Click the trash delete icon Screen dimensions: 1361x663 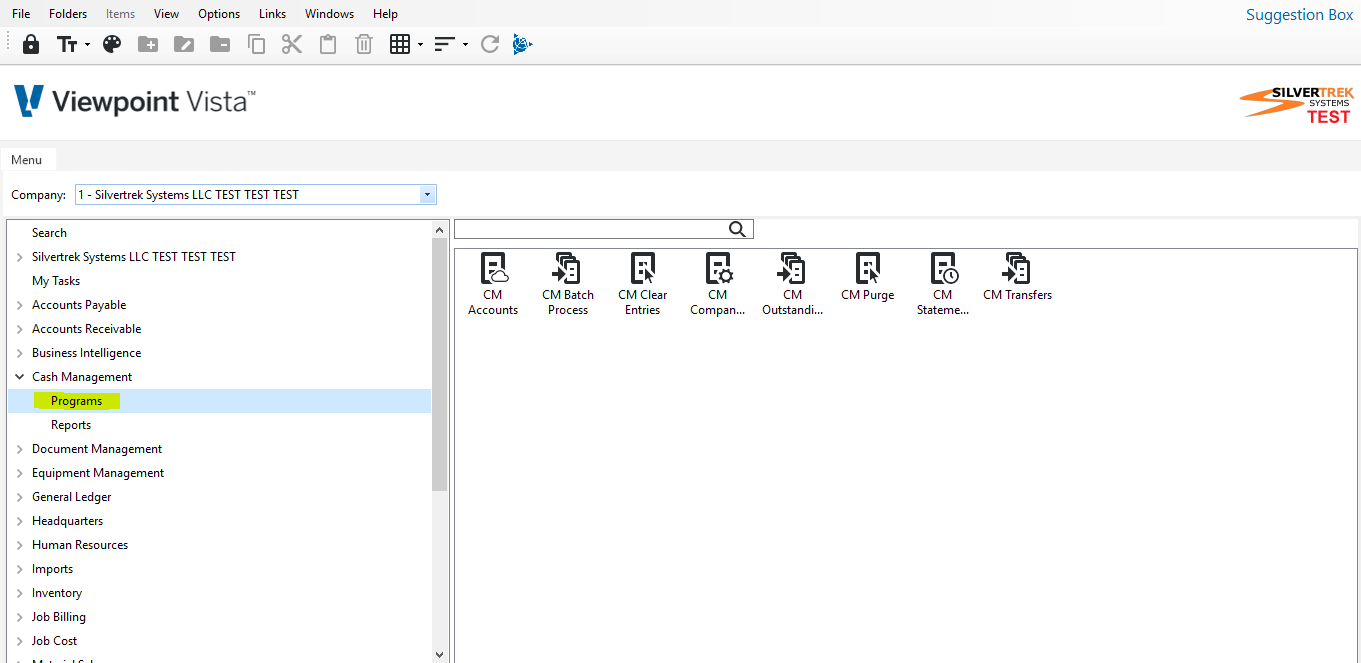pos(364,44)
